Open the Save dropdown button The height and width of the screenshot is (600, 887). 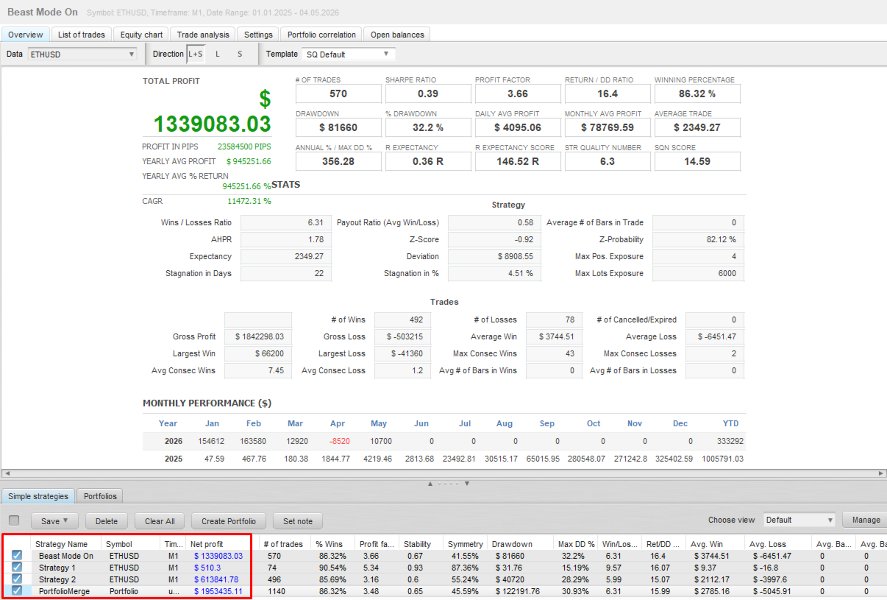[54, 521]
